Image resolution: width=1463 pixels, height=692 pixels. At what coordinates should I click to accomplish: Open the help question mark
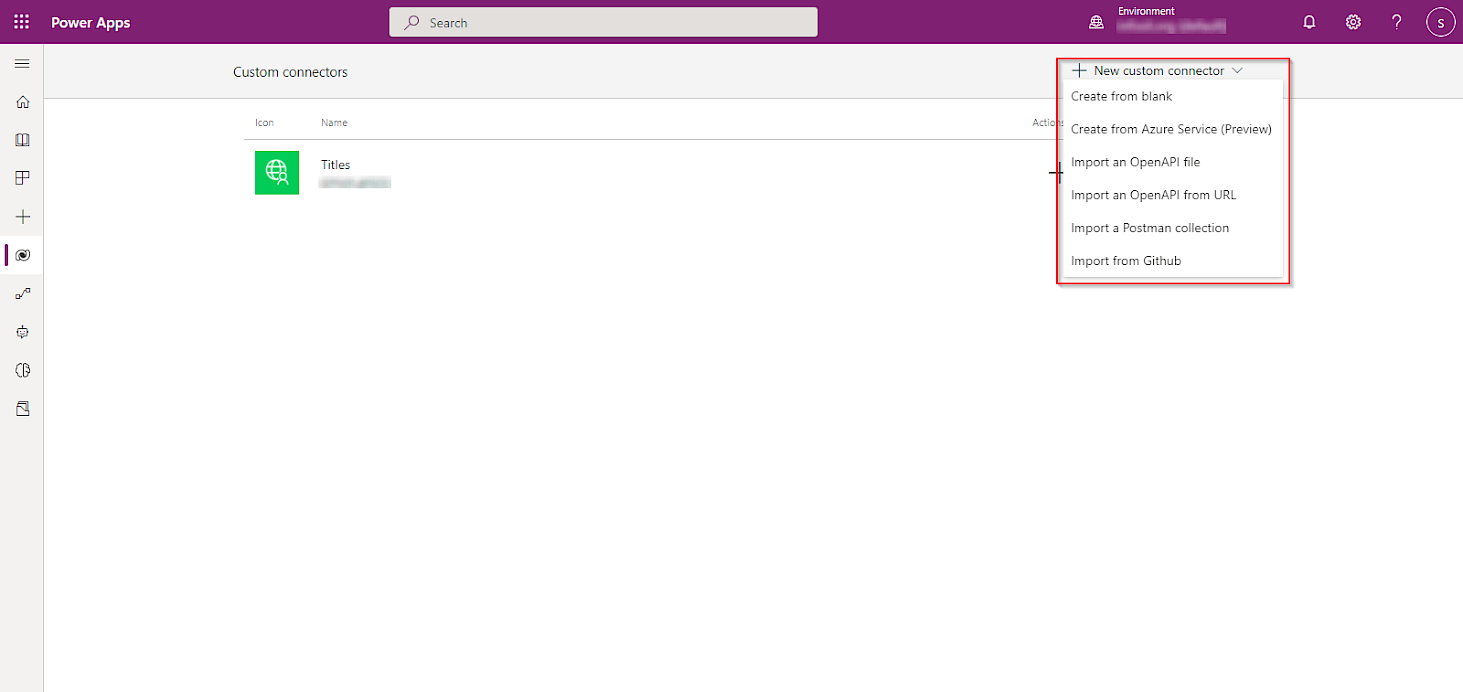click(1397, 22)
